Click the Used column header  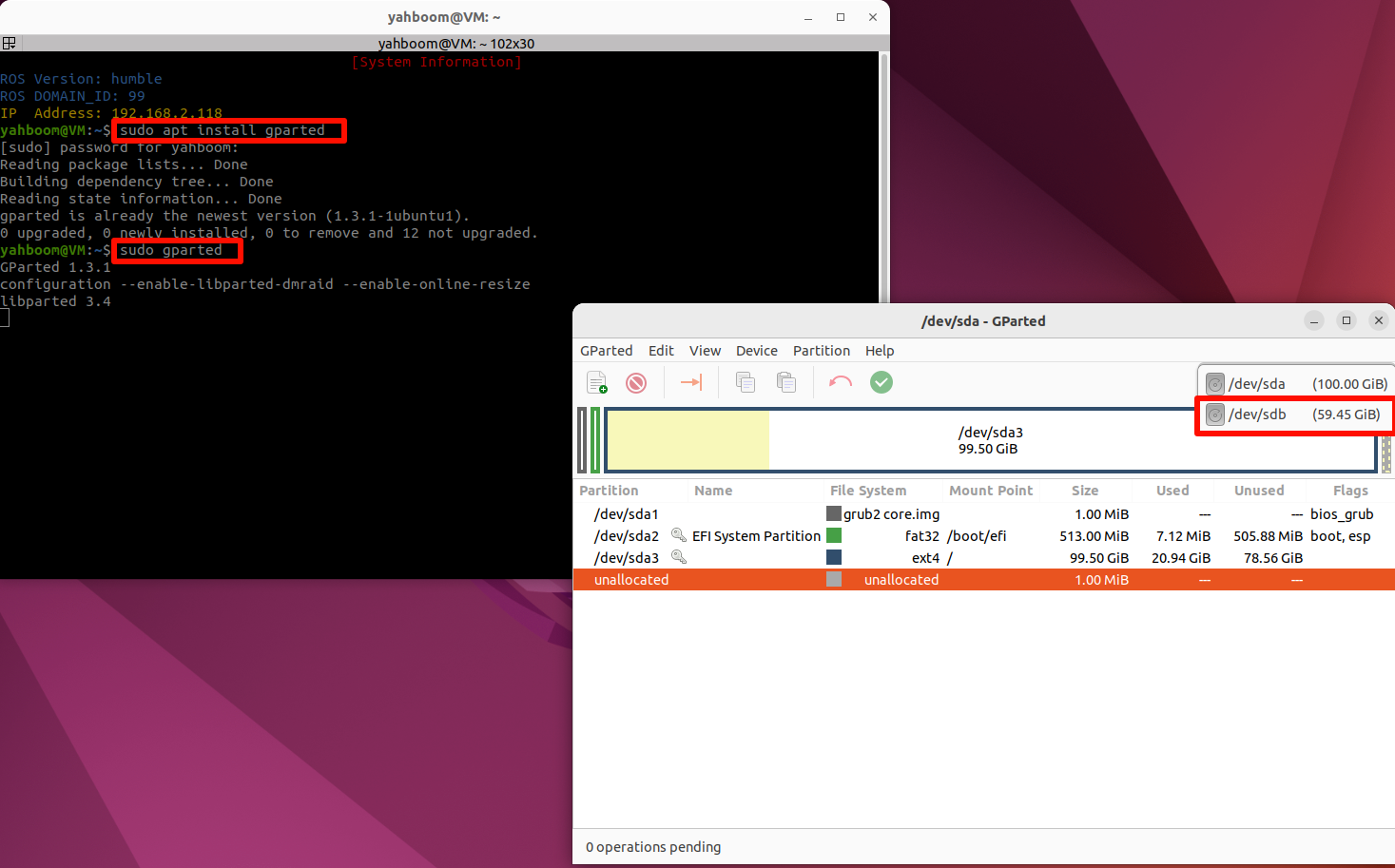1172,491
